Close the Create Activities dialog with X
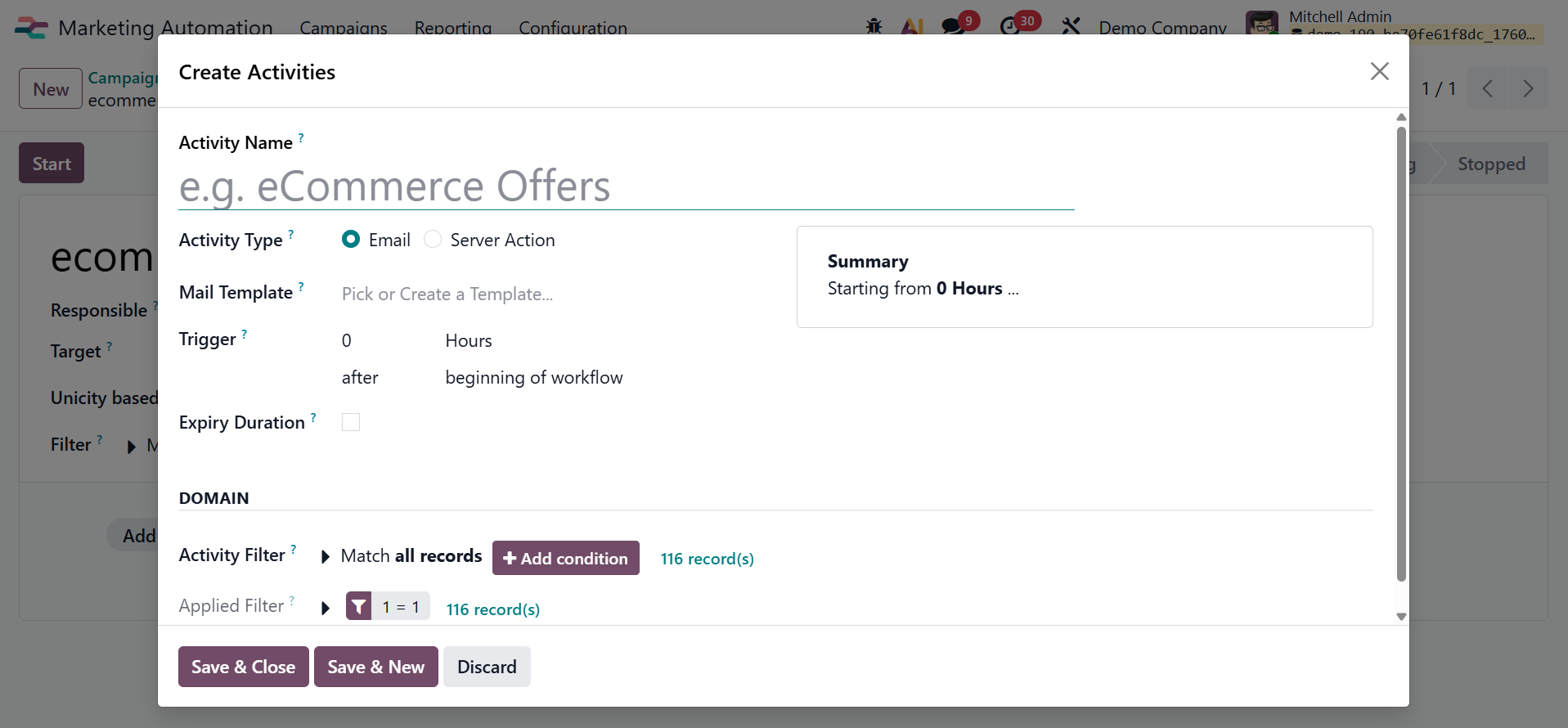Viewport: 1568px width, 728px height. point(1379,72)
